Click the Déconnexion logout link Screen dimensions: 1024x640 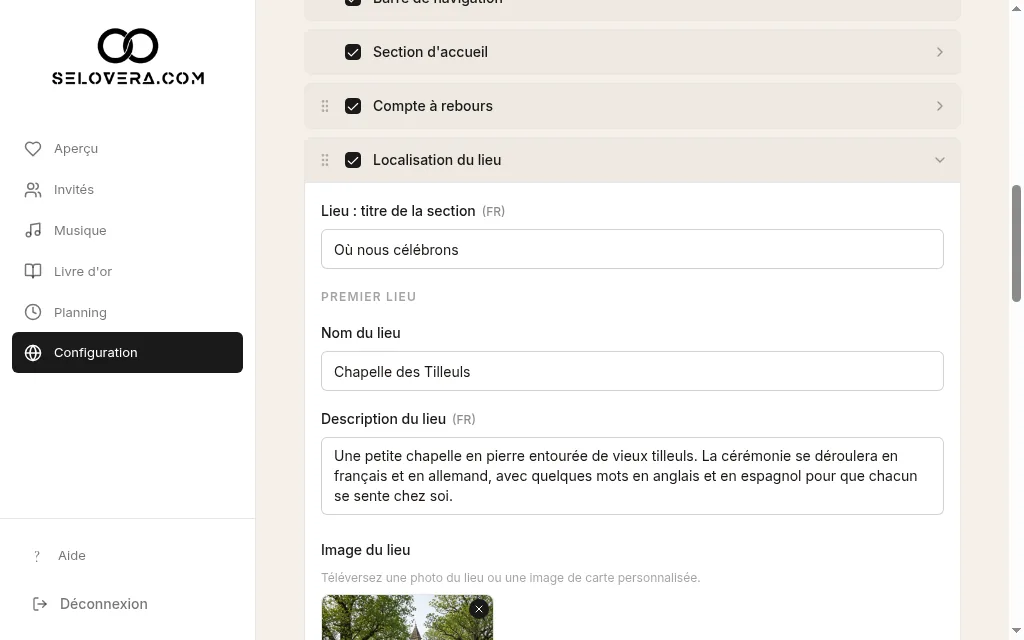point(90,604)
